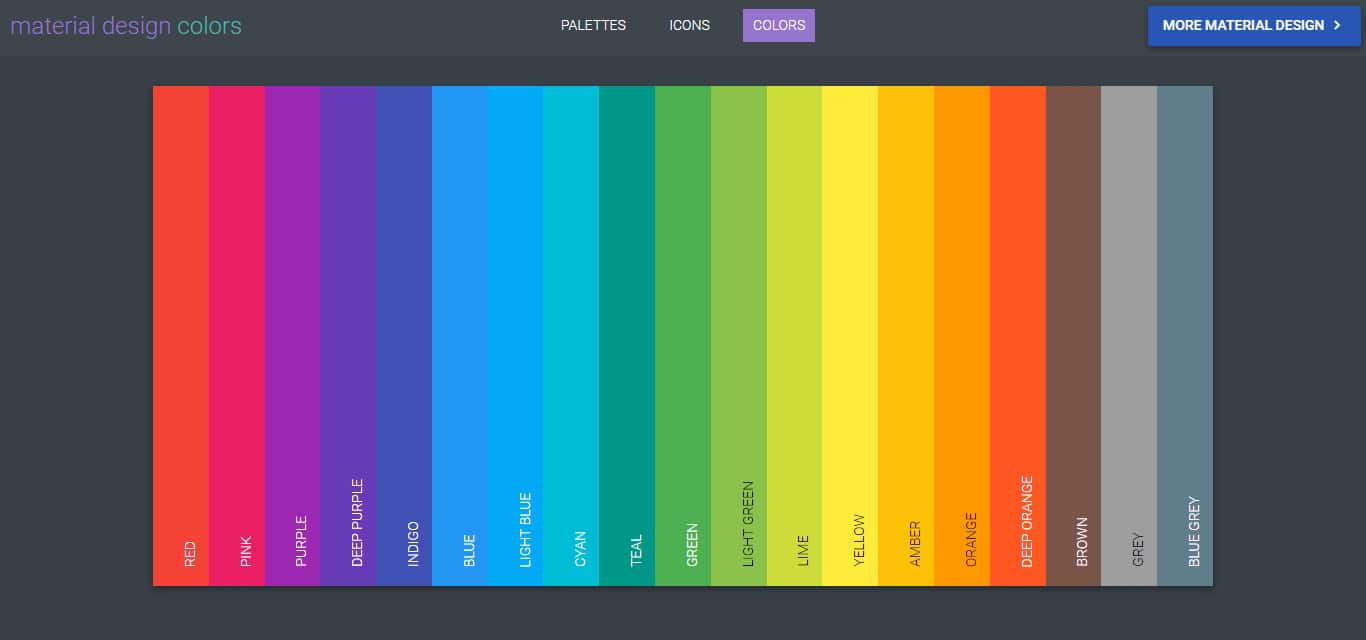Select the Lime color column
This screenshot has height=640, width=1366.
(x=795, y=336)
